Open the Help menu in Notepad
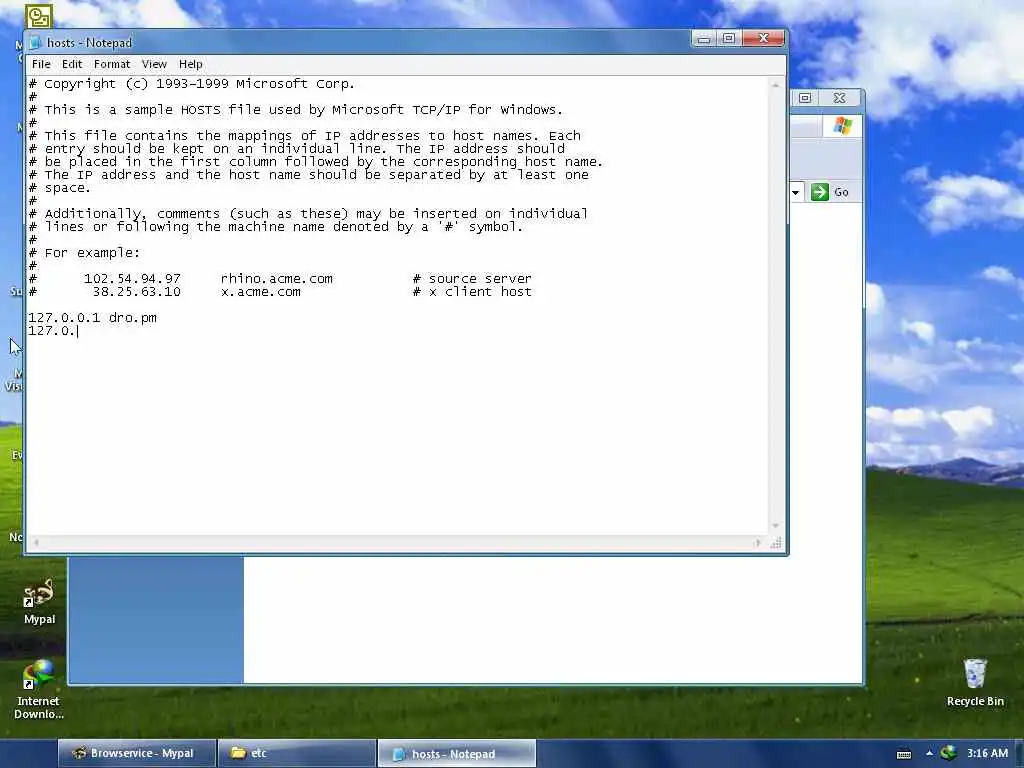The height and width of the screenshot is (768, 1024). 191,64
